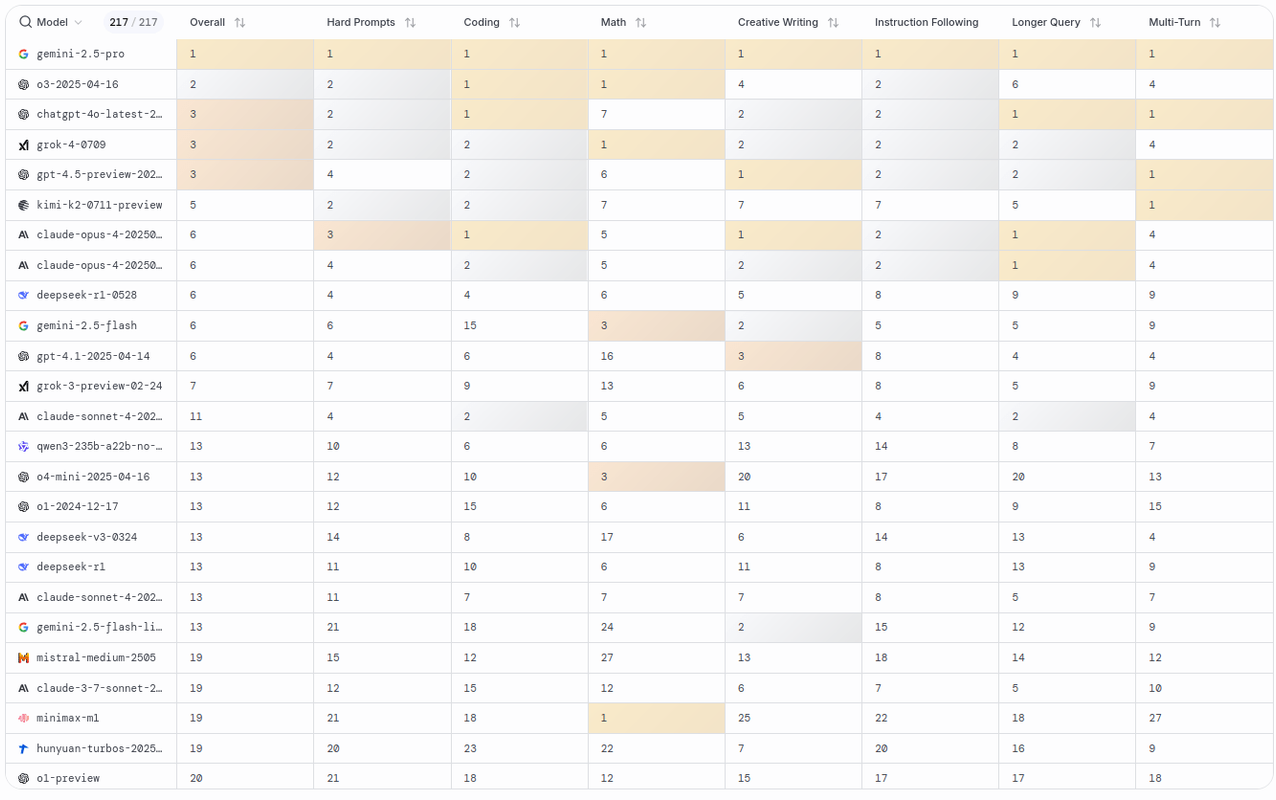The height and width of the screenshot is (800, 1276).
Task: Sort by Overall using its sort arrows
Action: [239, 22]
